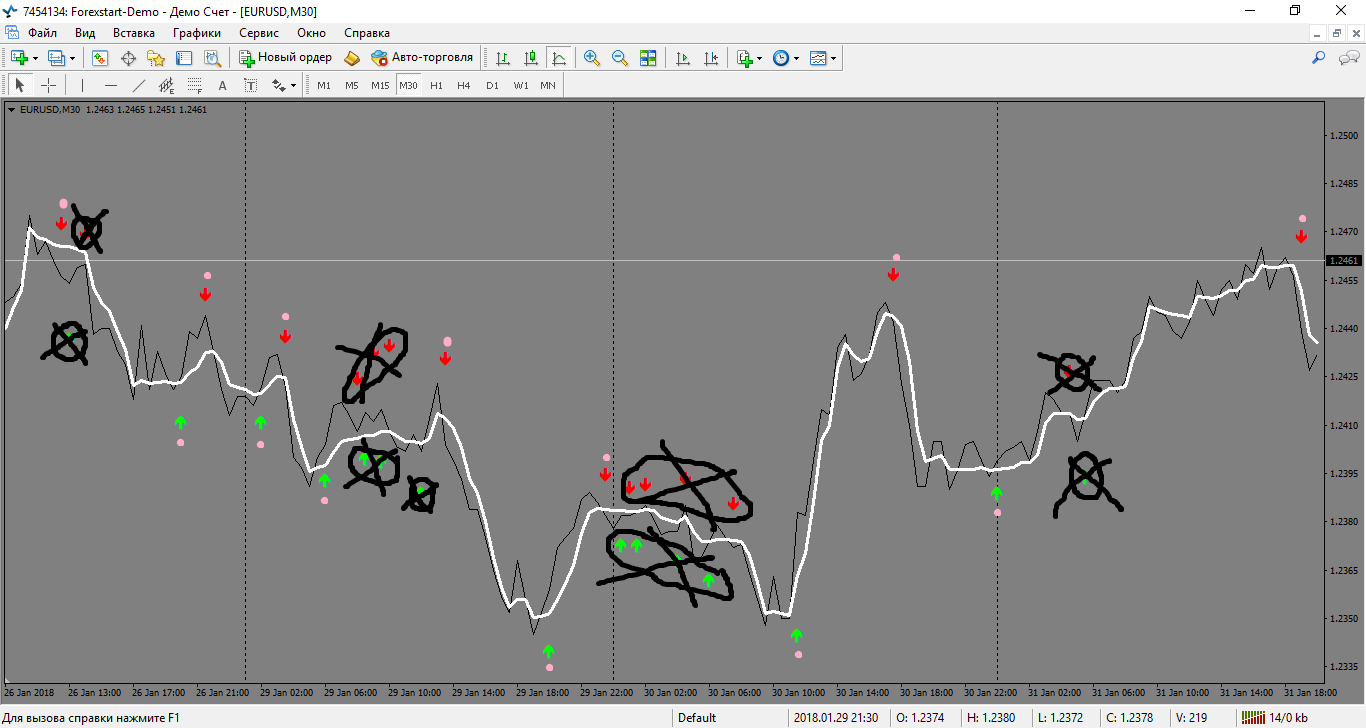The image size is (1366, 728).
Task: Switch to line chart view
Action: point(559,58)
